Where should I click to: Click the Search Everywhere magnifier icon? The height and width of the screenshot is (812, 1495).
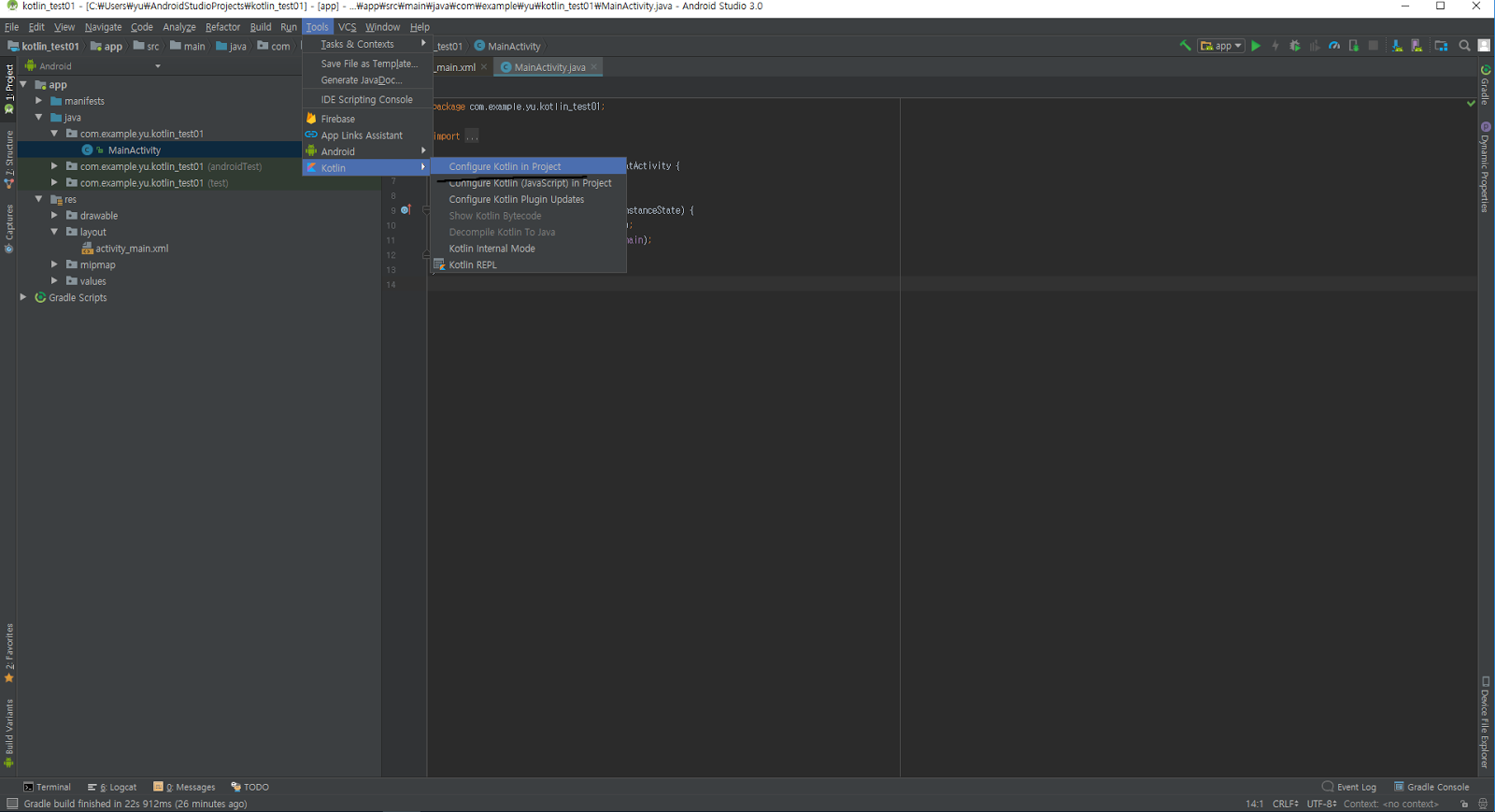tap(1464, 46)
